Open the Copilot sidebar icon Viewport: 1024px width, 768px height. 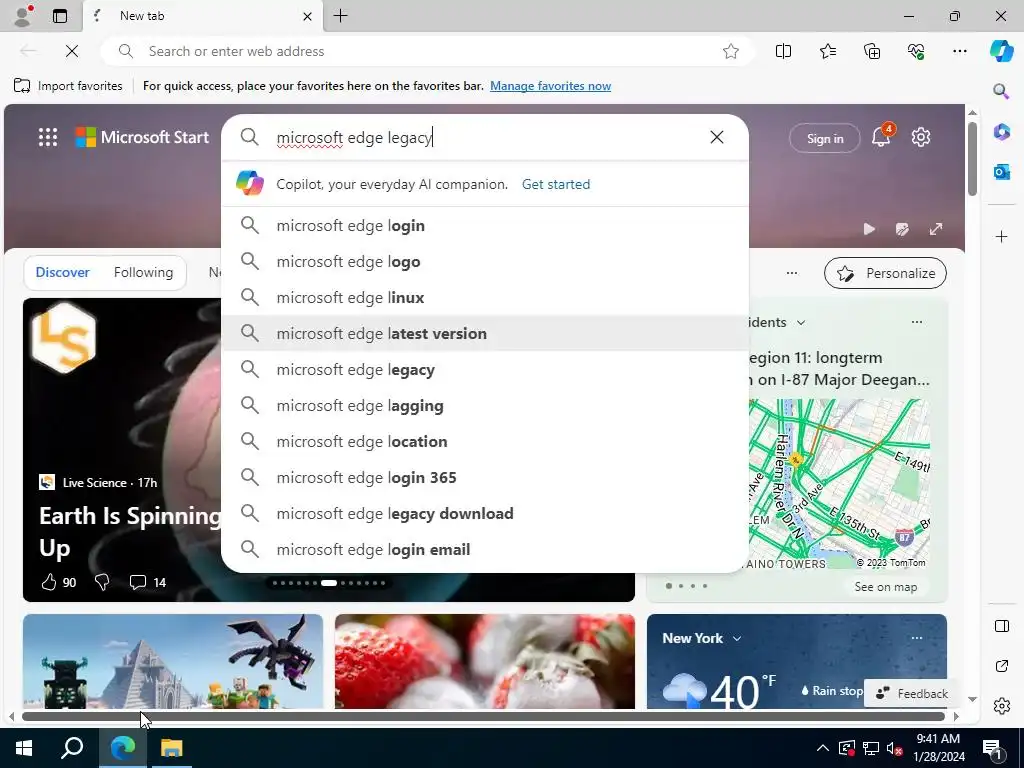click(1001, 51)
